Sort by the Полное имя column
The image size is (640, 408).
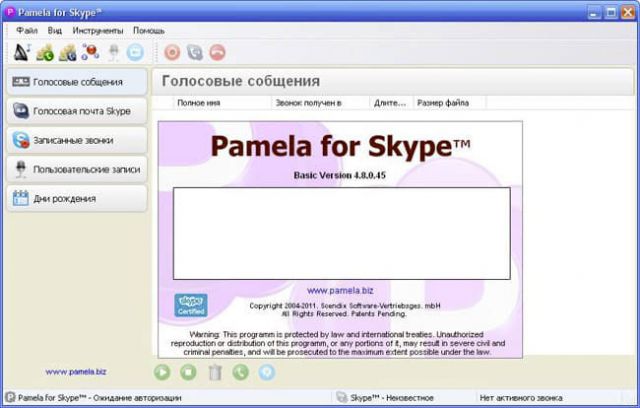[222, 103]
